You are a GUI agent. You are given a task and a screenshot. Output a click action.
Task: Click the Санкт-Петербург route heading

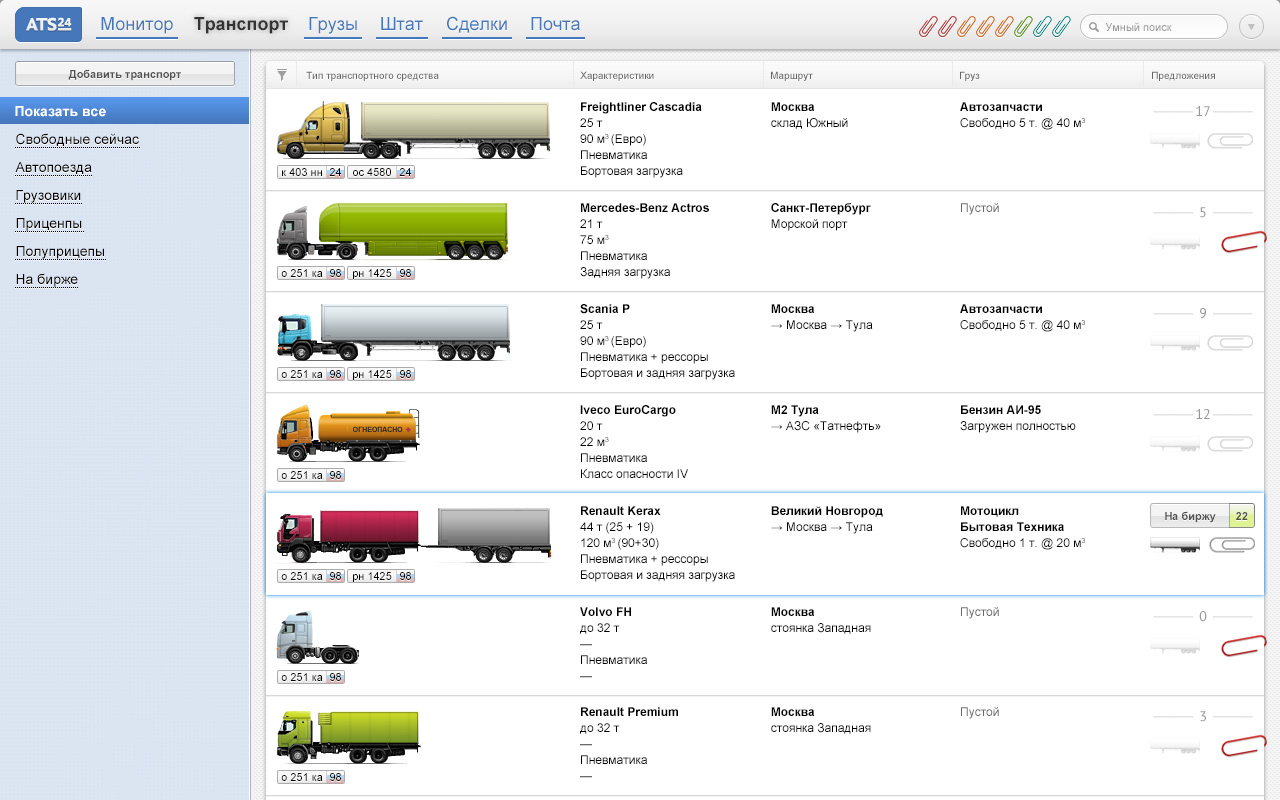coord(821,208)
